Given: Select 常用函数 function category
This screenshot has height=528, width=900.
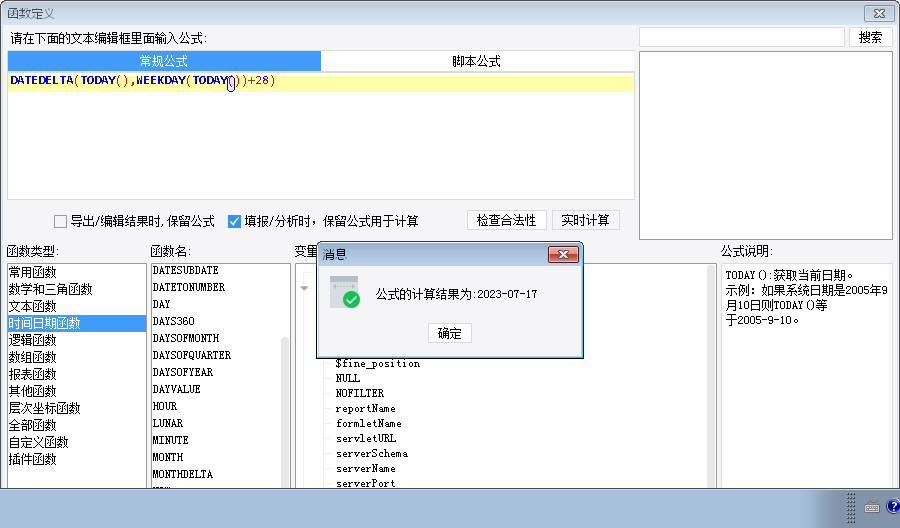Looking at the screenshot, I should coord(76,272).
